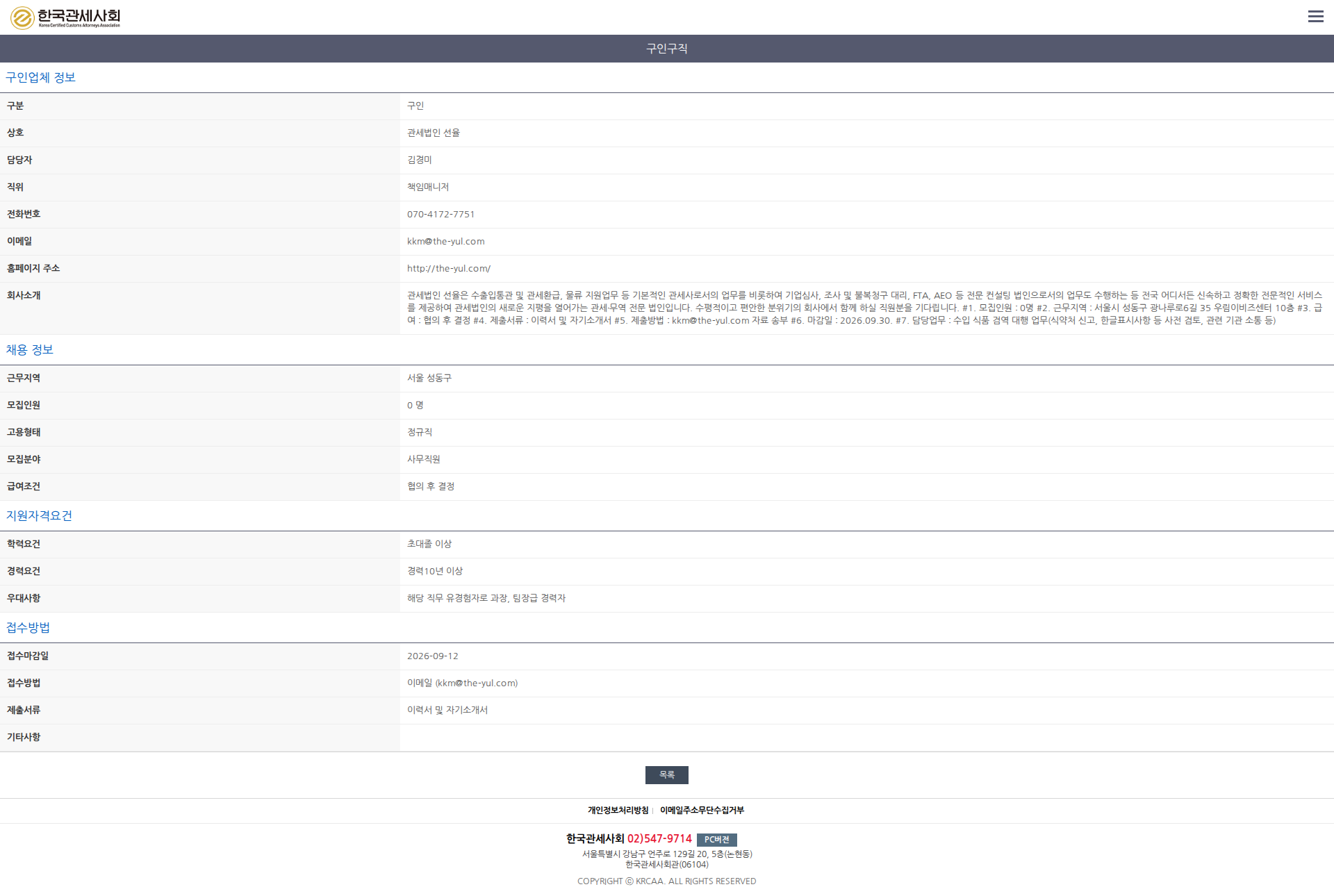Click the footer copyright KRCAA text
The height and width of the screenshot is (896, 1334).
point(667,881)
